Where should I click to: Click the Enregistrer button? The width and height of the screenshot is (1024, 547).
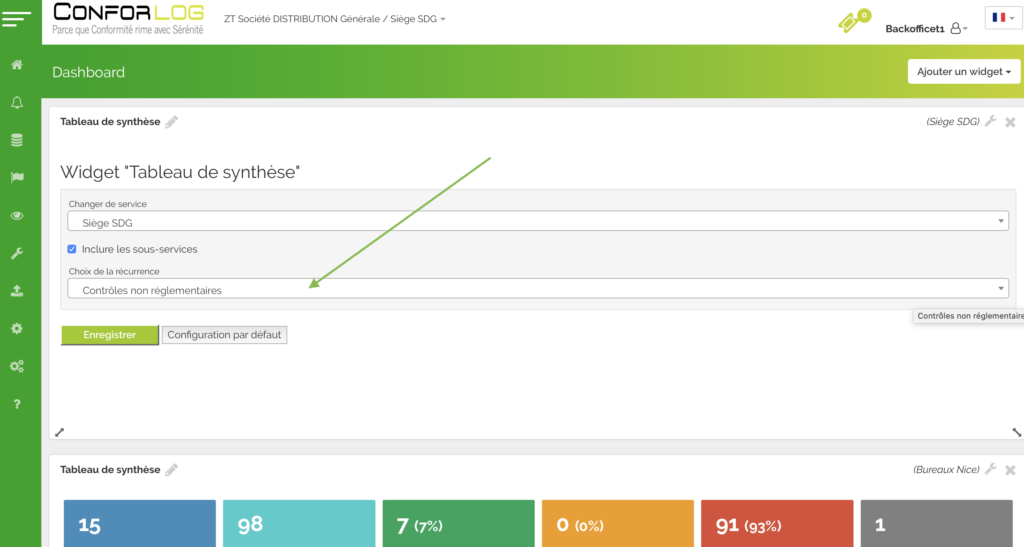tap(109, 335)
